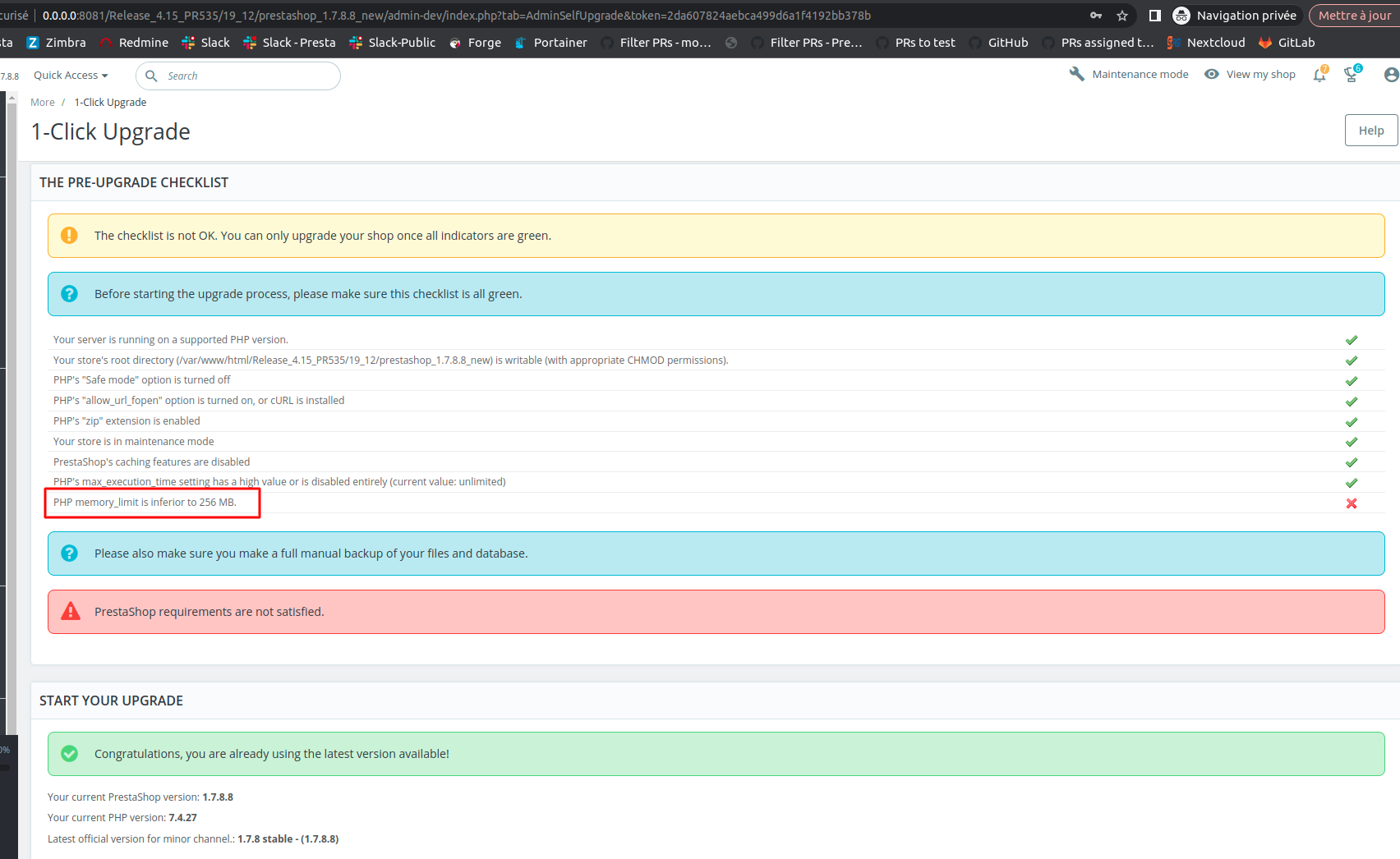Open the GitLab bookmark
1400x859 pixels.
(x=1287, y=43)
